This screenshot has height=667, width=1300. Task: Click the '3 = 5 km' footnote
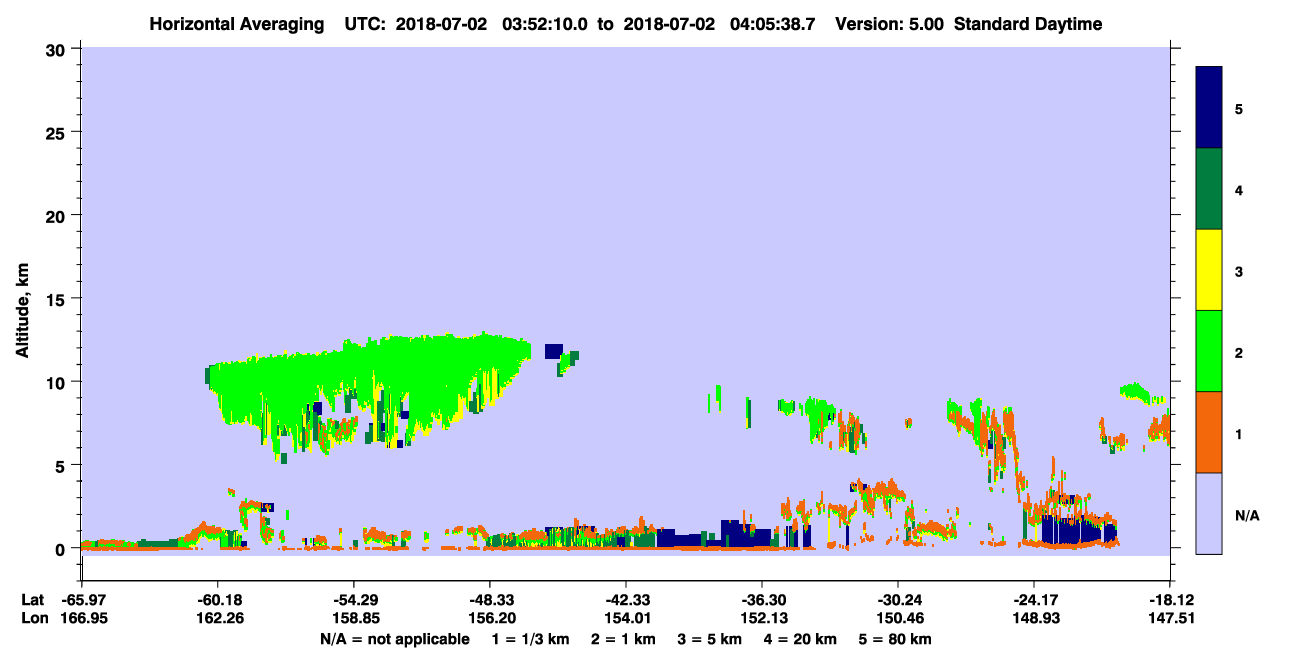(x=710, y=639)
